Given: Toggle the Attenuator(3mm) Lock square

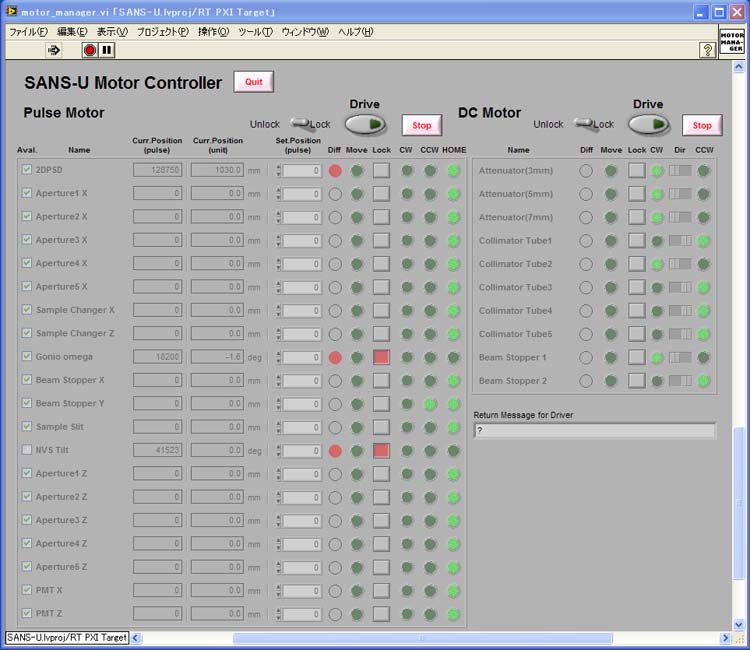Looking at the screenshot, I should point(637,171).
